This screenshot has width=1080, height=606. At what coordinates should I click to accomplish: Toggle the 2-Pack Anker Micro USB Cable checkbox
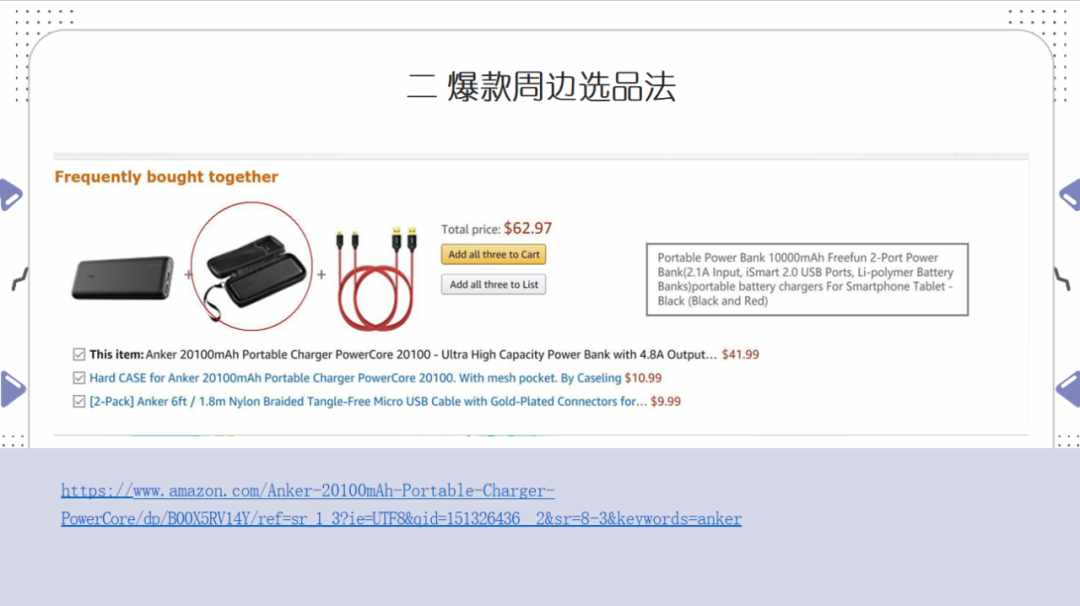(79, 401)
